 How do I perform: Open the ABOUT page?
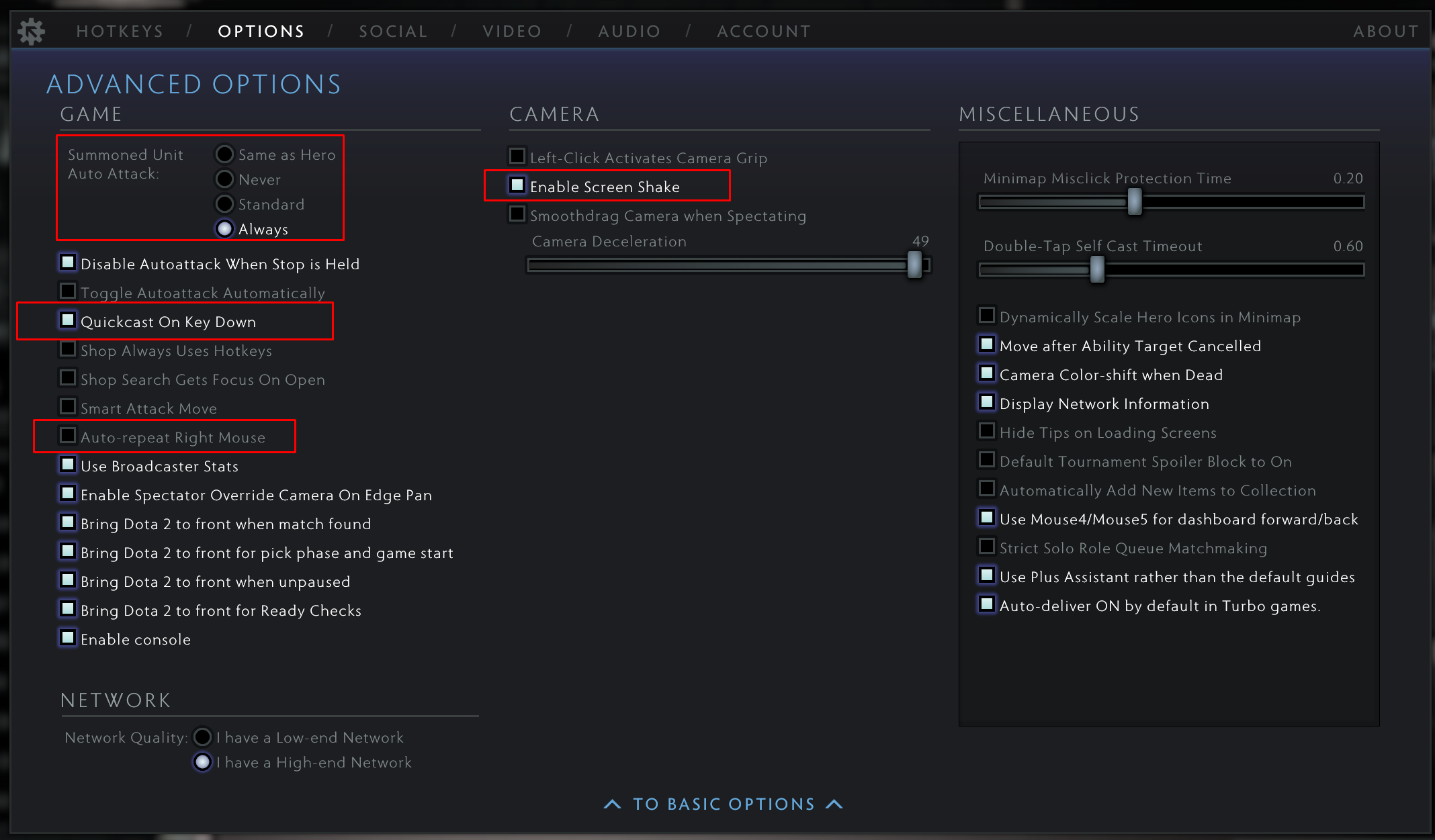click(x=1386, y=31)
